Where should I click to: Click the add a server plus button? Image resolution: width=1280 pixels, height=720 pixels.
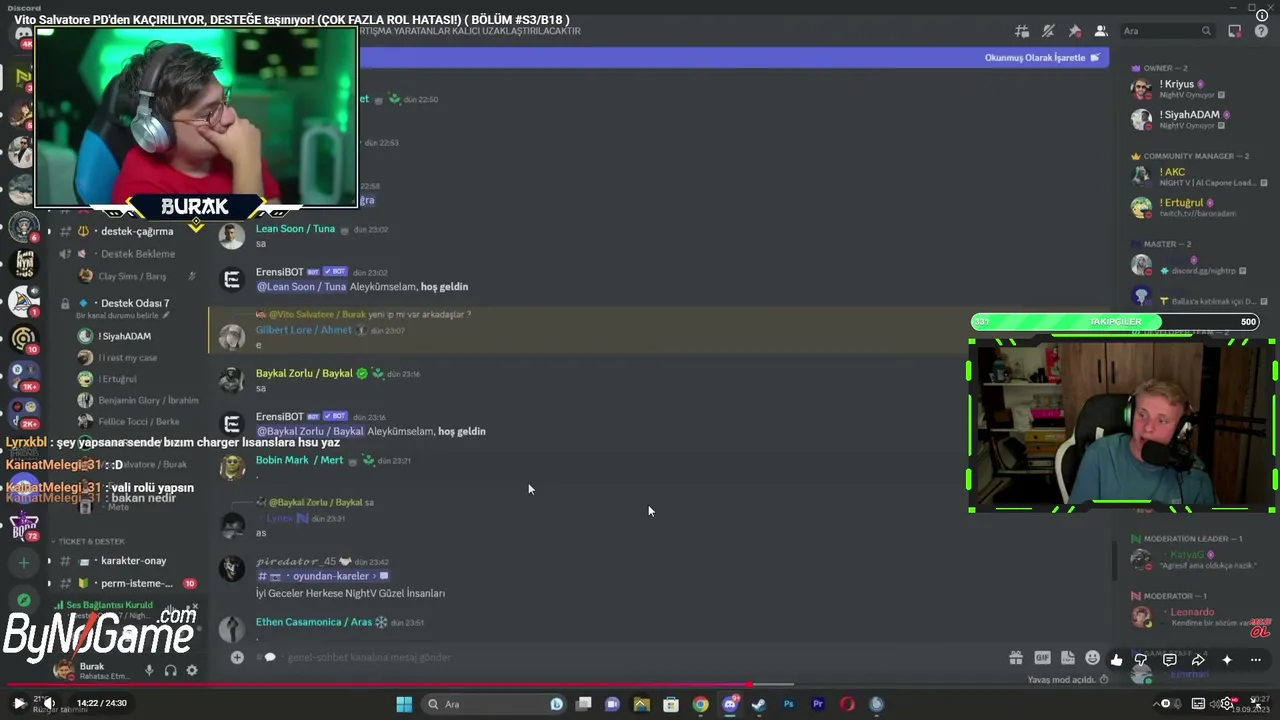click(24, 563)
